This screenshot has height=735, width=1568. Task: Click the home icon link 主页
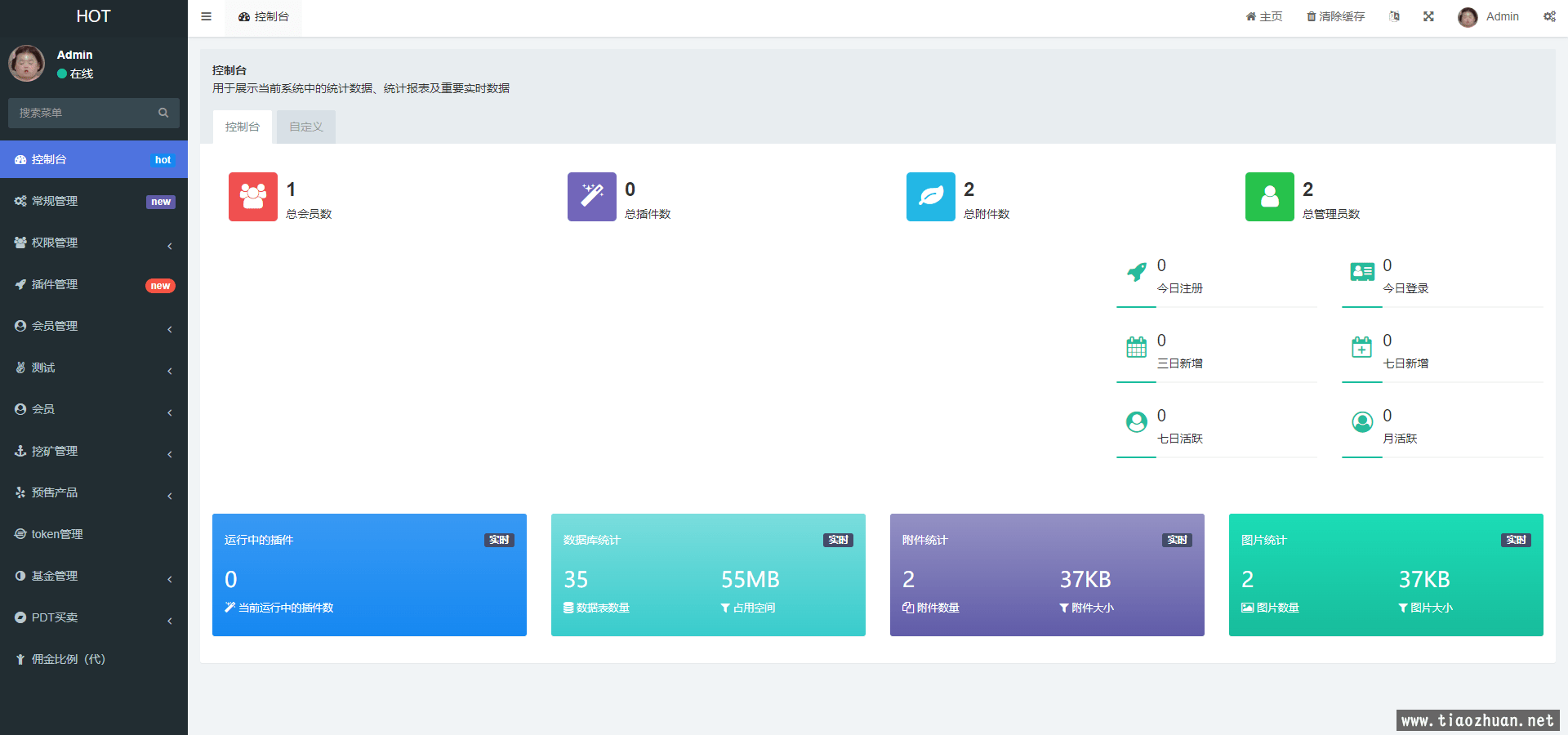tap(1264, 16)
